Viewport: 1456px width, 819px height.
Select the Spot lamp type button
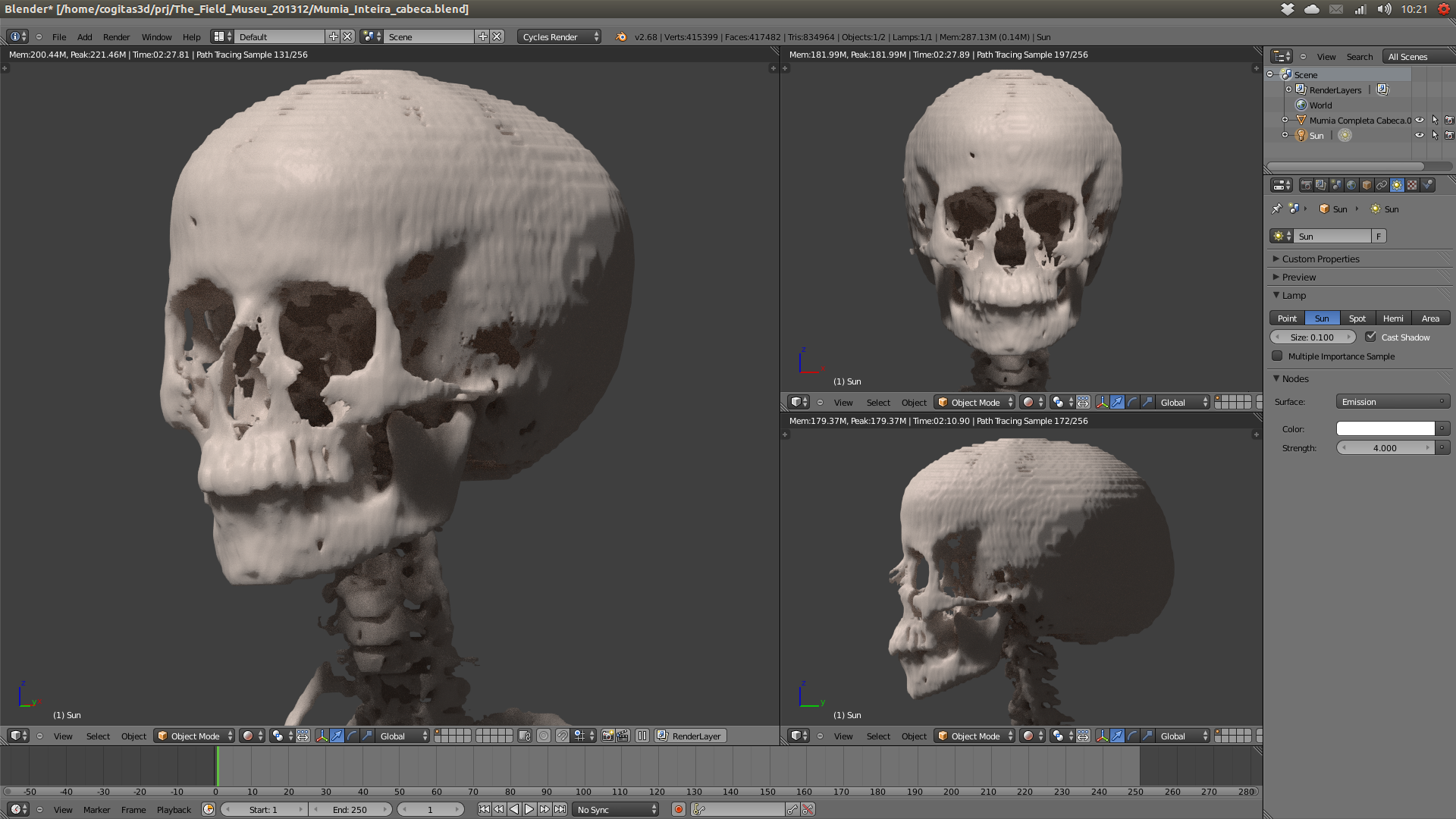[x=1357, y=318]
